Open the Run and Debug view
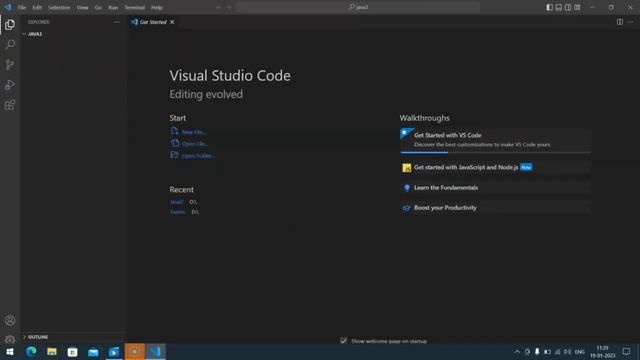640x360 pixels. (x=10, y=85)
